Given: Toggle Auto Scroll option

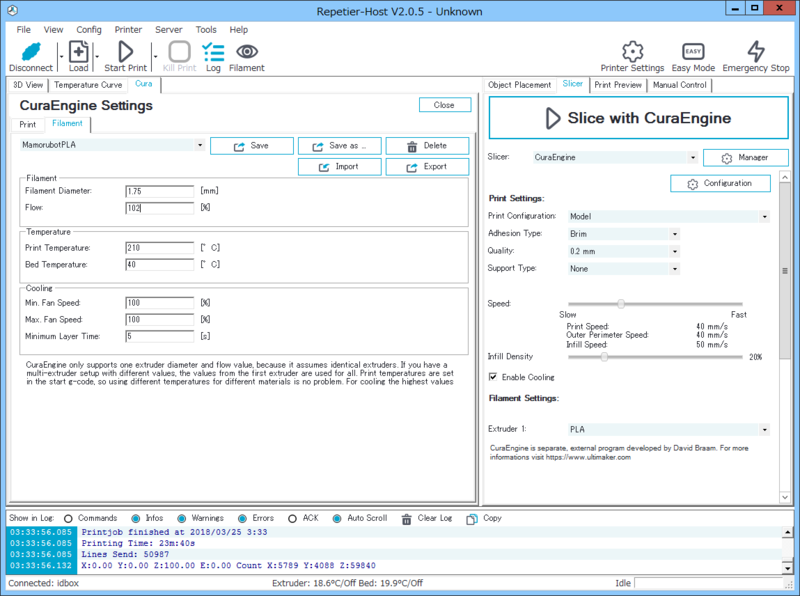Looking at the screenshot, I should tap(337, 518).
